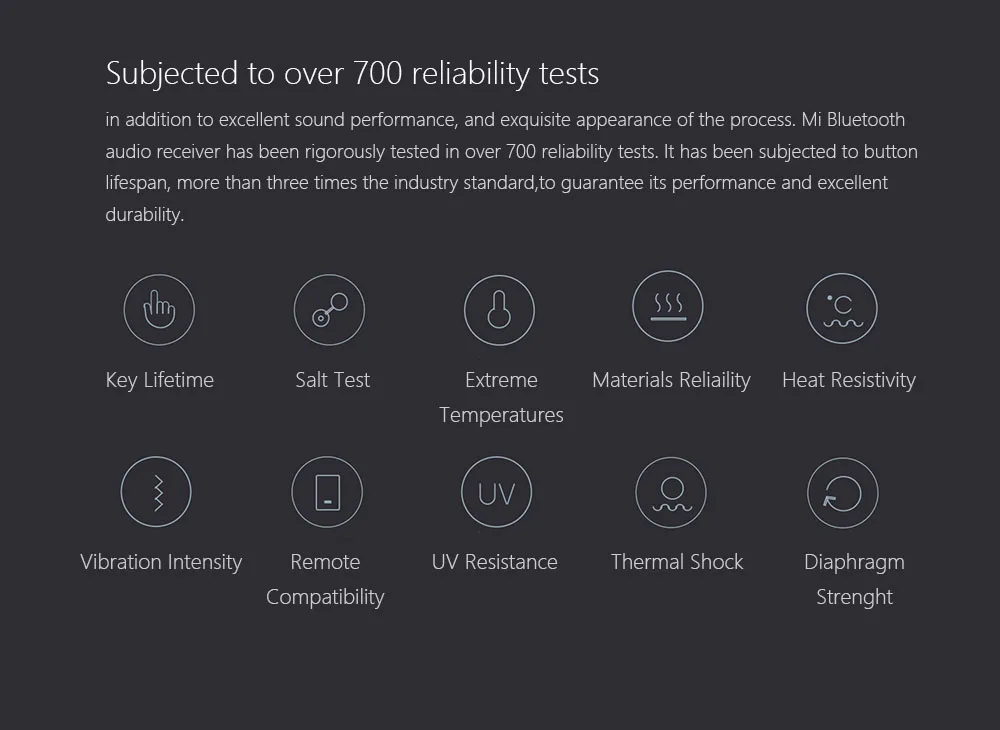Click the Key Lifetime finger-tap icon

tap(159, 310)
